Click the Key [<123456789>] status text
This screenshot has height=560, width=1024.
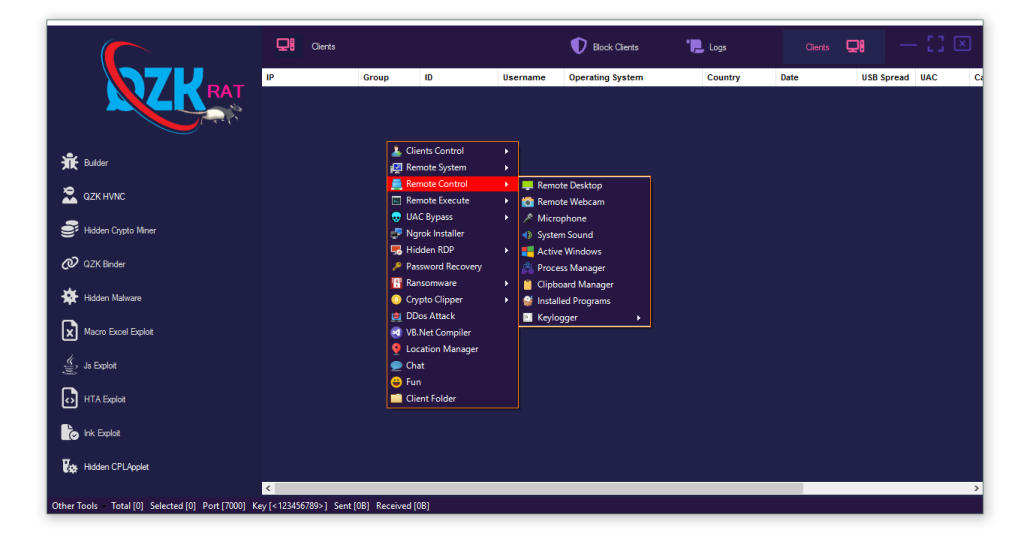(289, 506)
